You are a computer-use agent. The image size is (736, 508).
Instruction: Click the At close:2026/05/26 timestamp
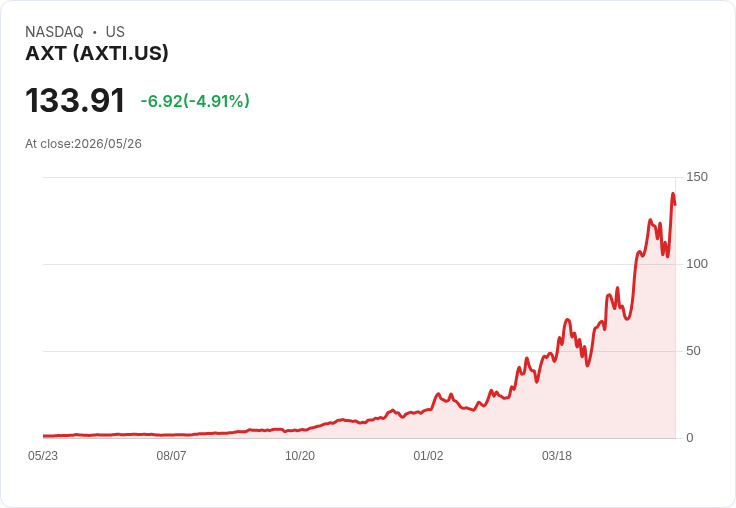point(83,144)
